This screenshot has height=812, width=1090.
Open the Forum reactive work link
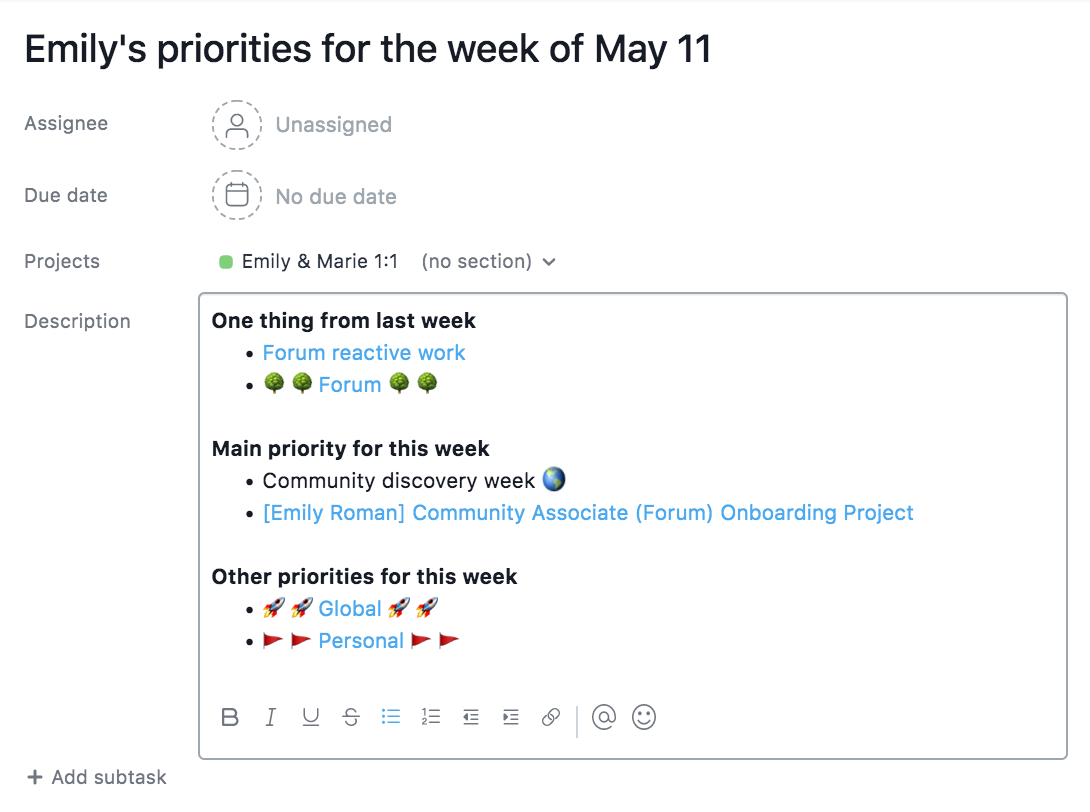point(364,353)
